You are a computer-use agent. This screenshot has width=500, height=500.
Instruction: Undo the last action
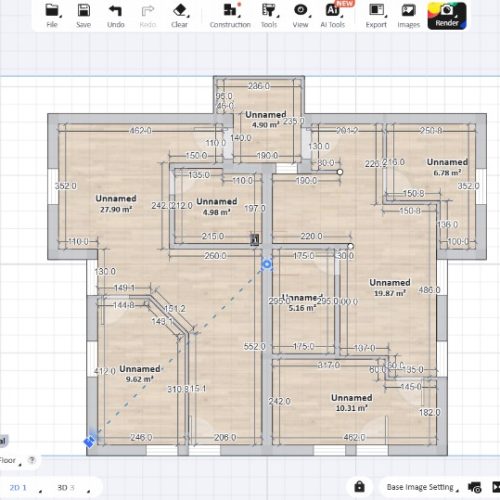click(116, 16)
